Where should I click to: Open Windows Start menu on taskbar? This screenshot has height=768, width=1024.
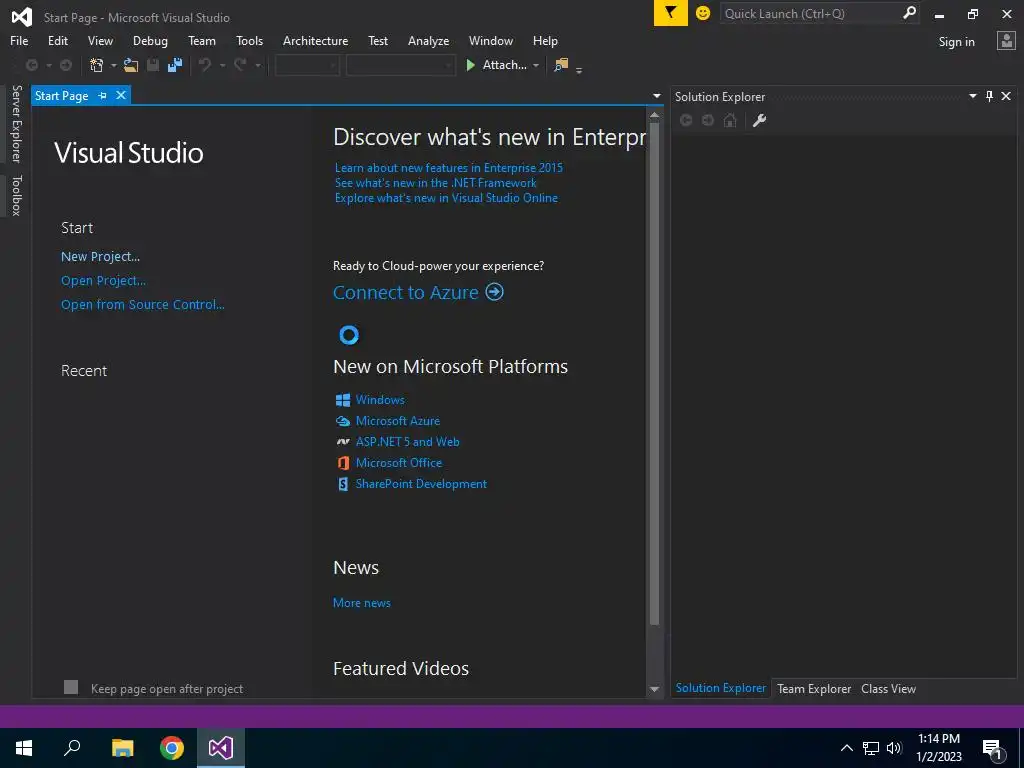(24, 748)
